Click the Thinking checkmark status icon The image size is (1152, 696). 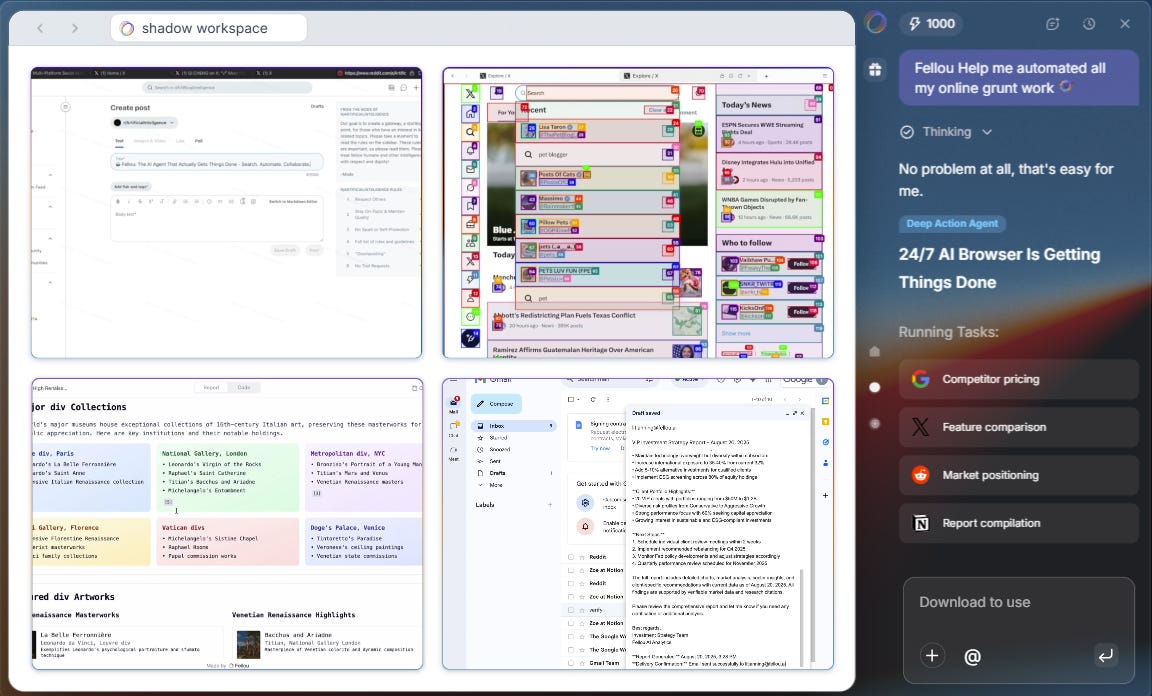pos(907,132)
